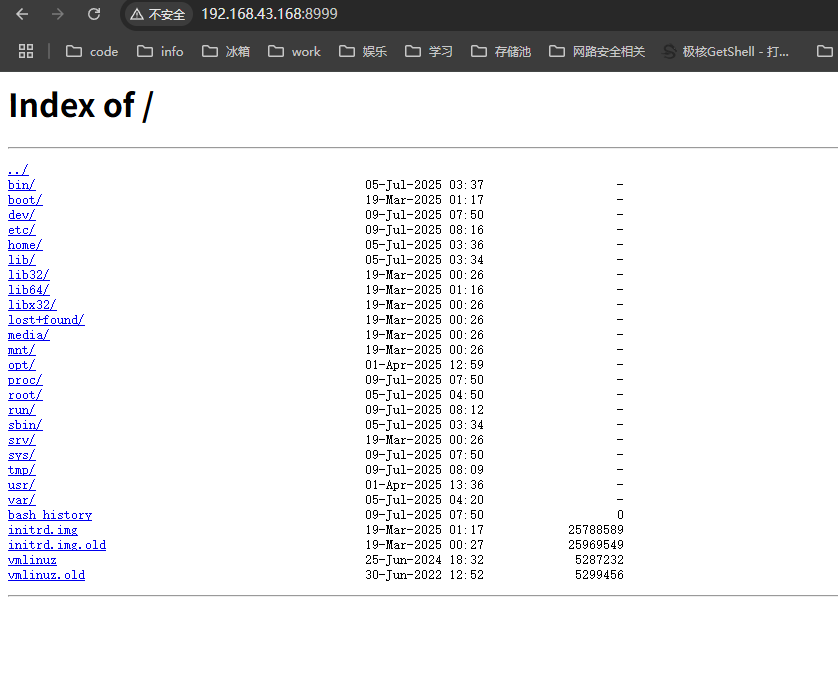
Task: Open the bash_history file link
Action: pos(50,515)
